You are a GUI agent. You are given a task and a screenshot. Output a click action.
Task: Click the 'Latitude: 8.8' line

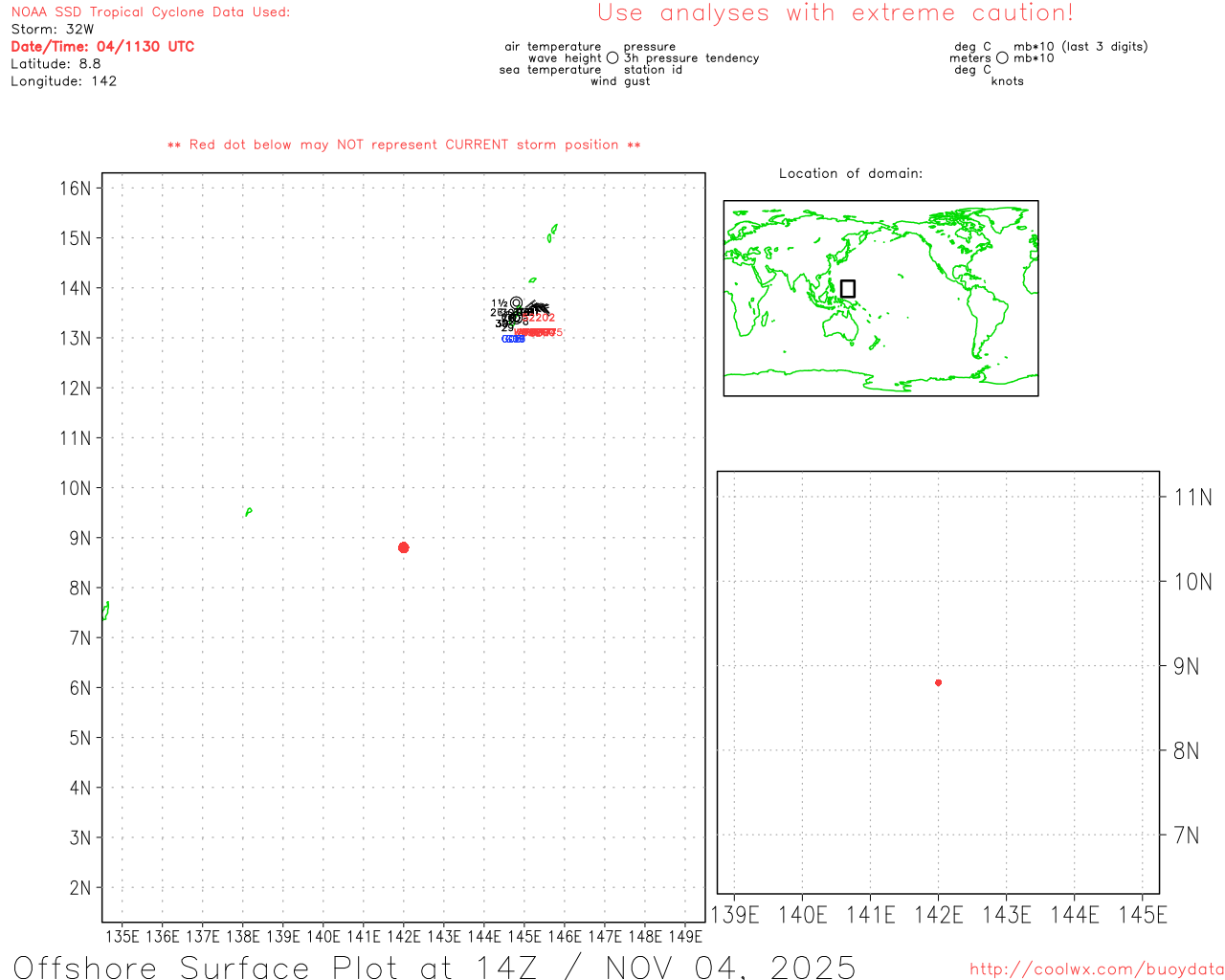click(x=56, y=64)
